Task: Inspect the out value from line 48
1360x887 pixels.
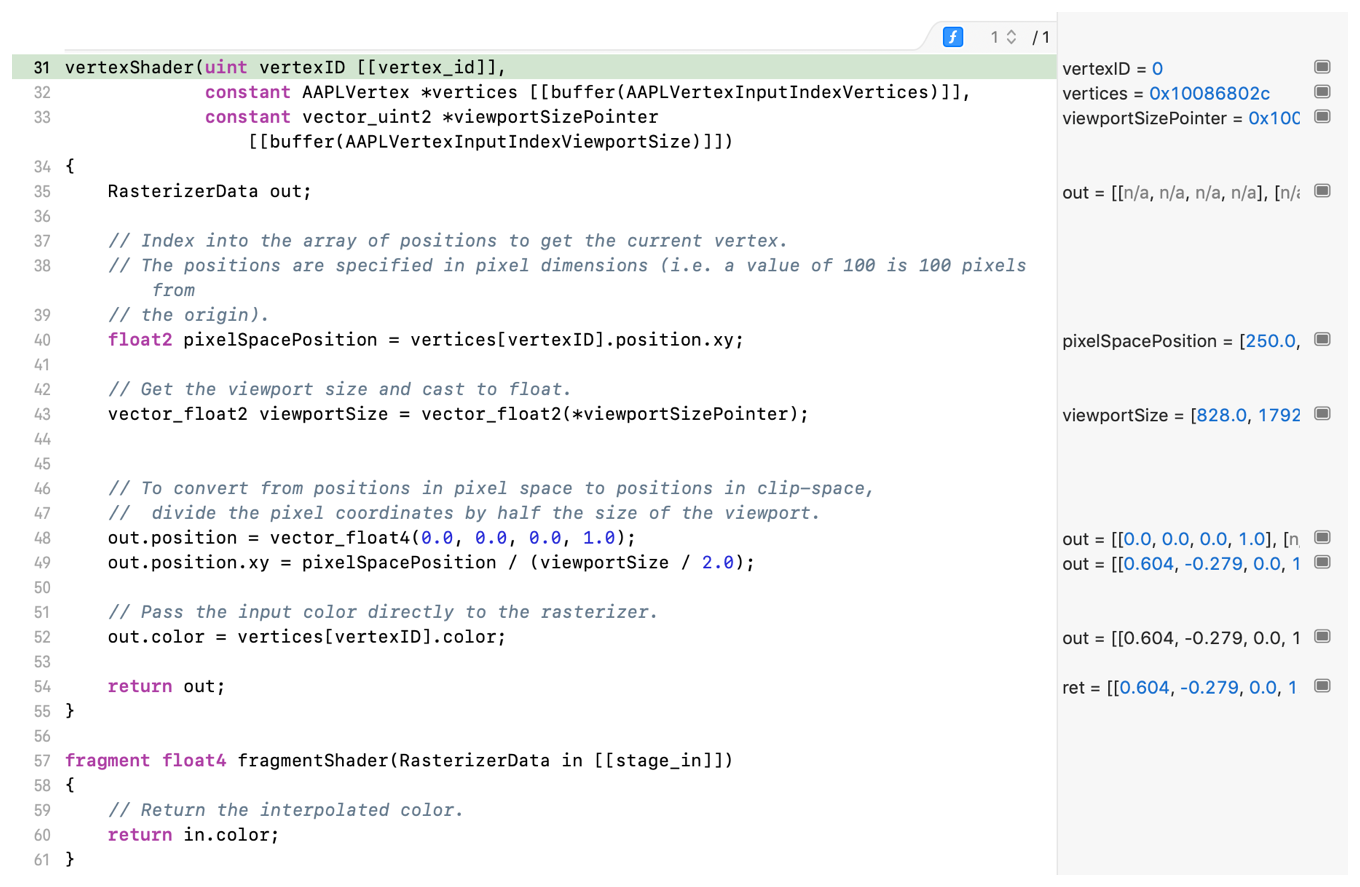Action: [x=1322, y=537]
